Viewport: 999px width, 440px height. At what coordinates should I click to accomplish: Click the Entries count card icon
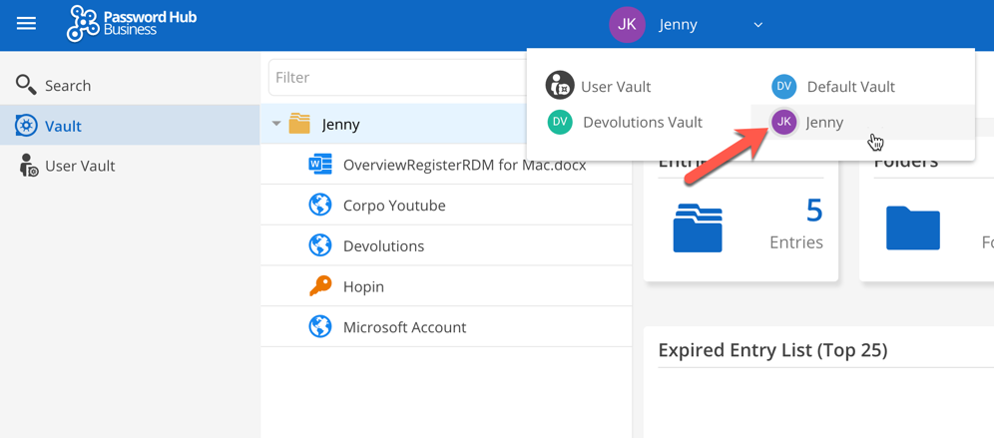click(x=697, y=227)
